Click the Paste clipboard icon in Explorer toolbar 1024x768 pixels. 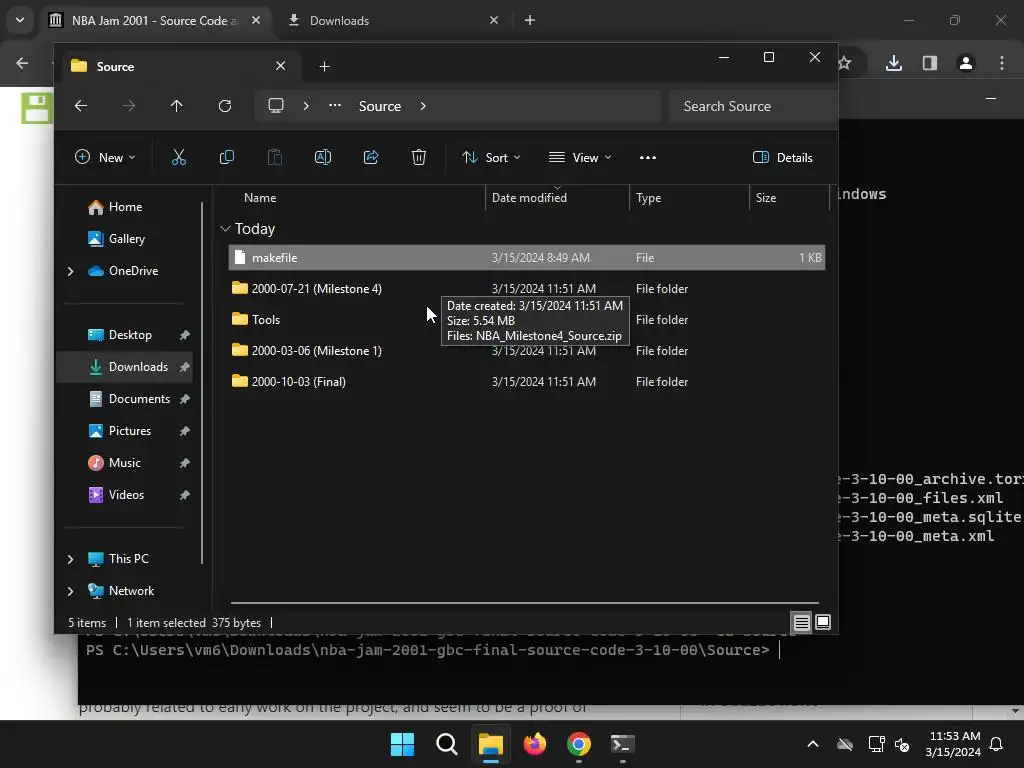pyautogui.click(x=275, y=157)
